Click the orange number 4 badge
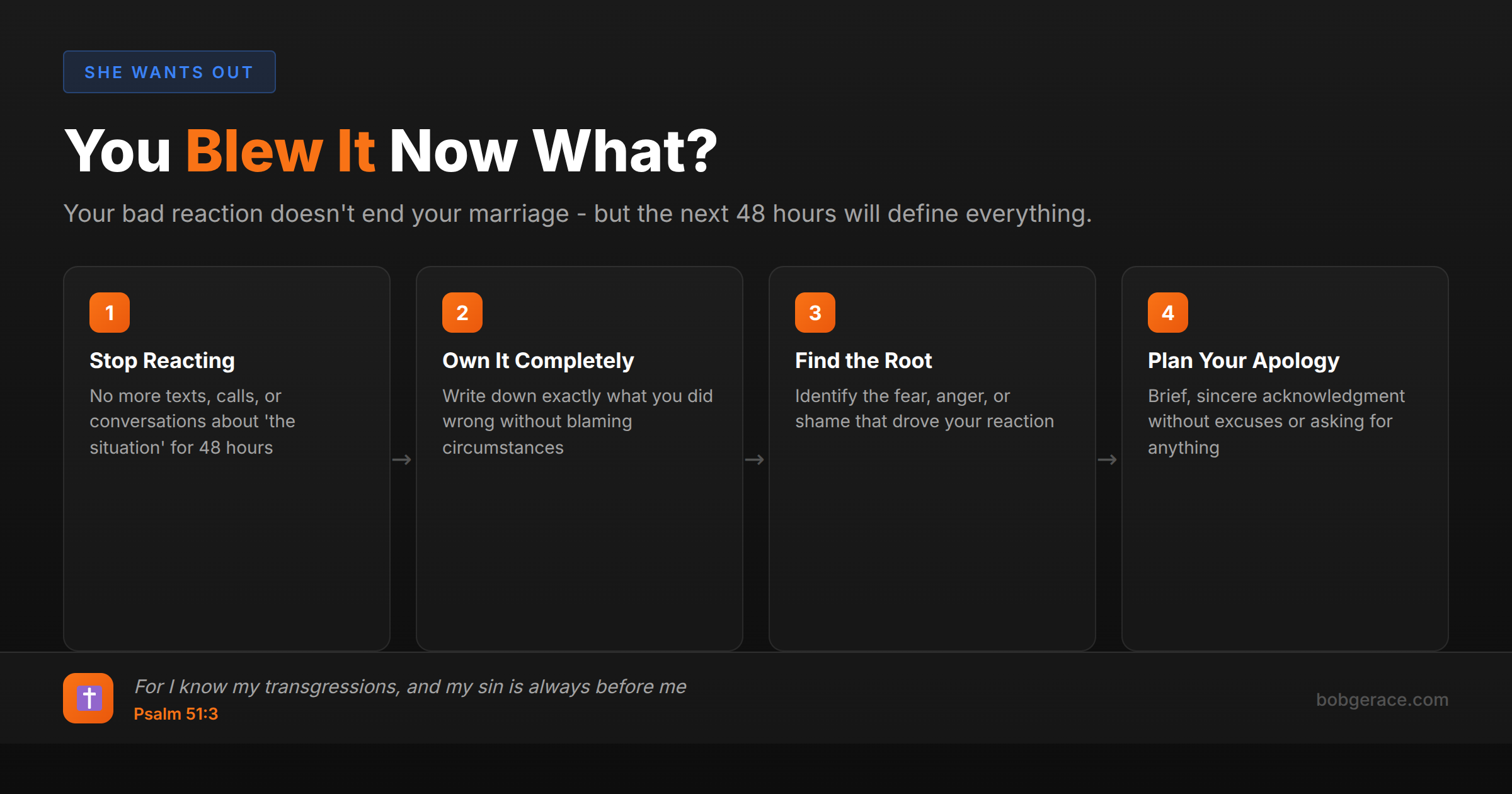1512x794 pixels. pos(1168,313)
